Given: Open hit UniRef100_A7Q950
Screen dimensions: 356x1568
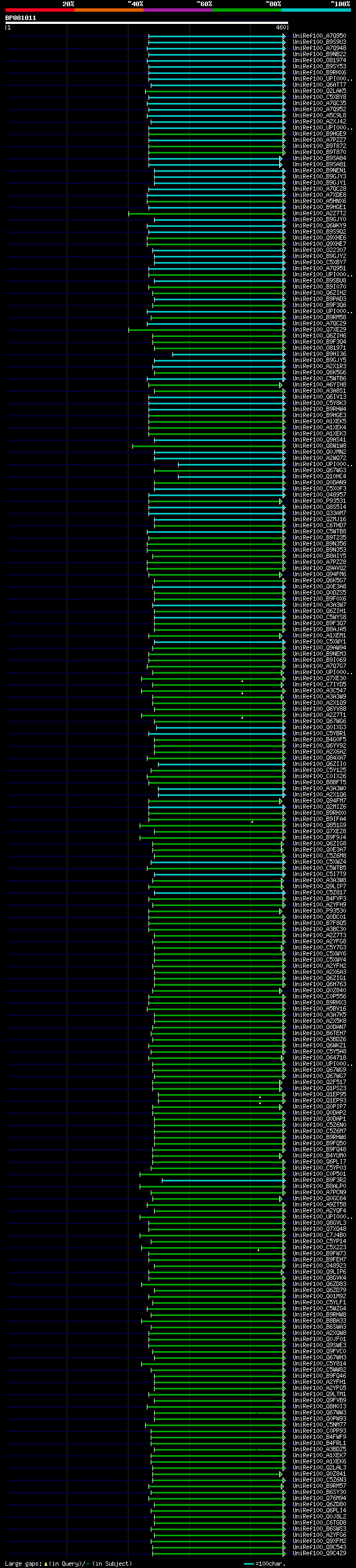Looking at the screenshot, I should click(x=319, y=36).
